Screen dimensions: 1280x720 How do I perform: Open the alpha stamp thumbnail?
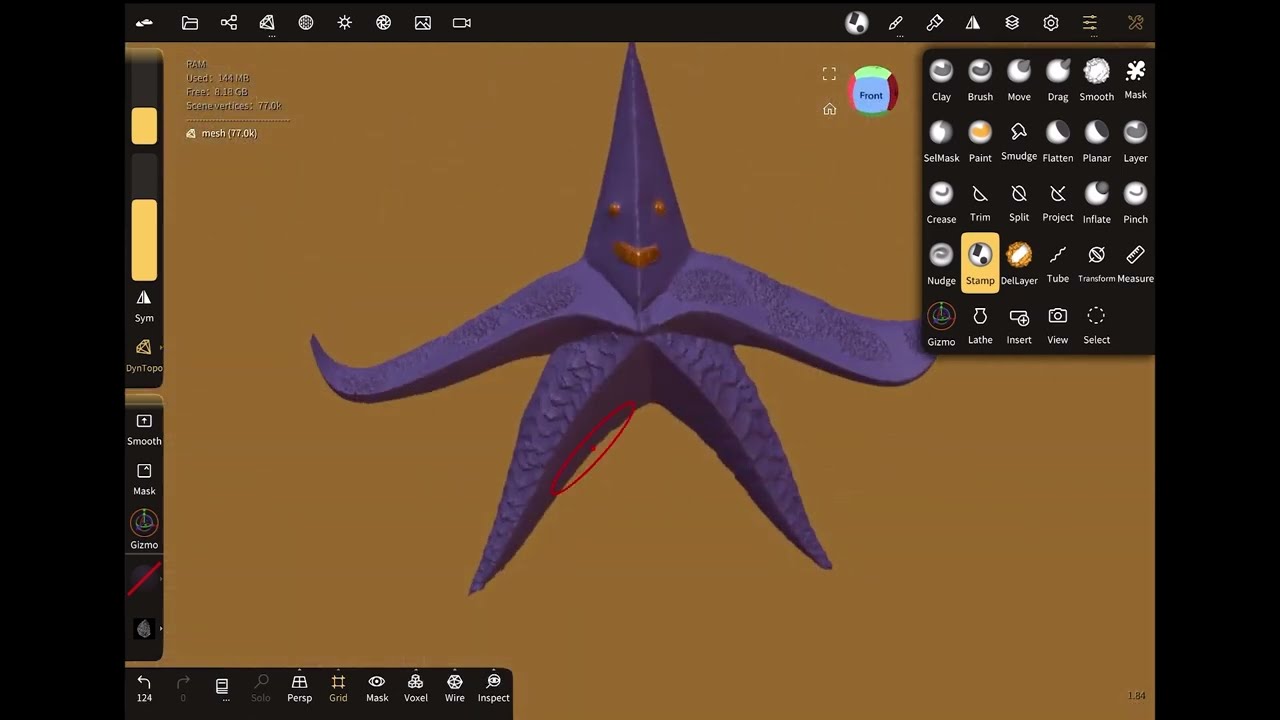click(x=144, y=629)
